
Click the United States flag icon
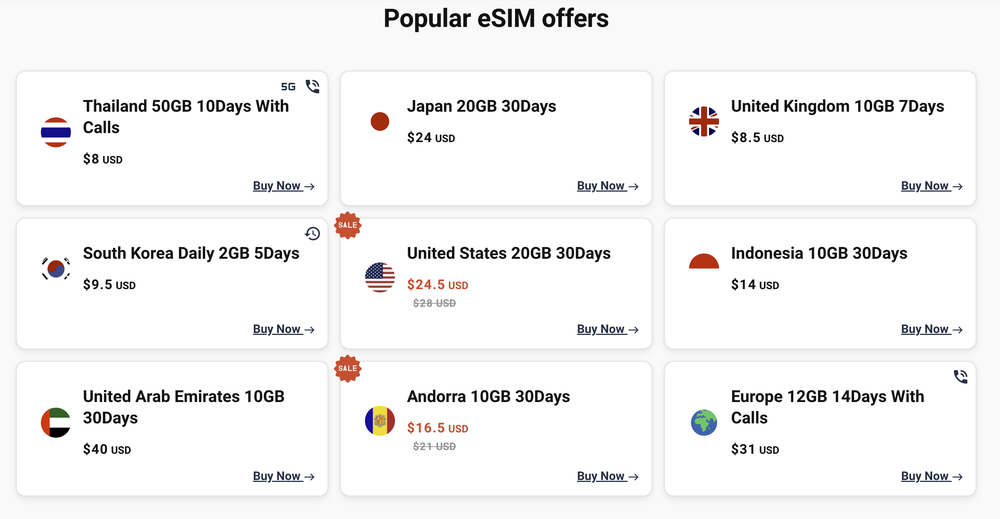coord(380,277)
